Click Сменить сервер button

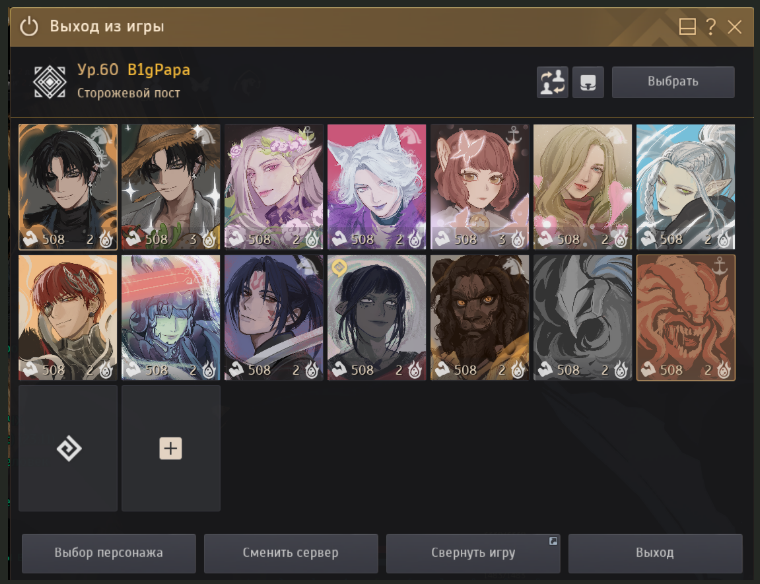291,553
